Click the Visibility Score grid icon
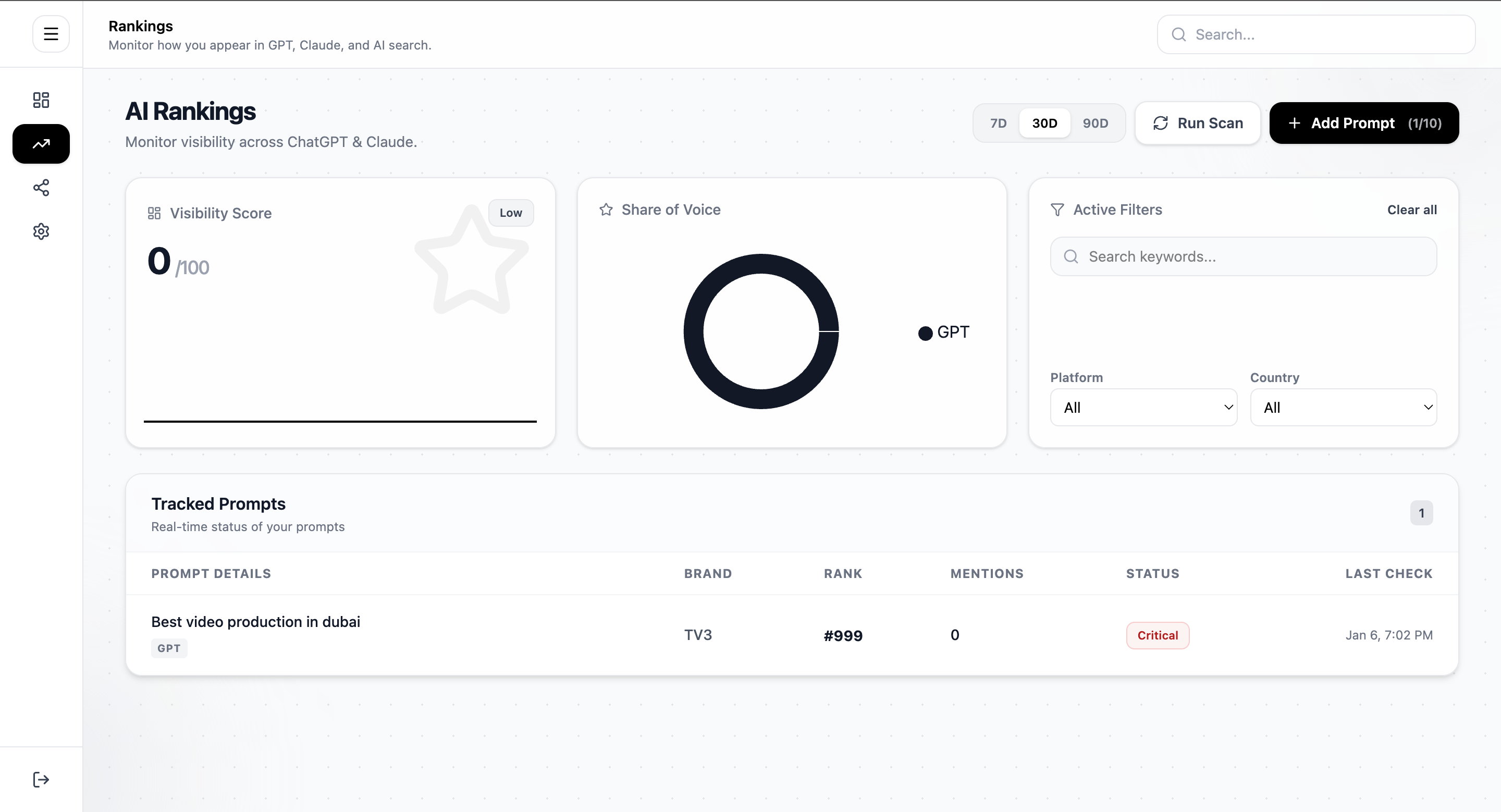This screenshot has width=1501, height=812. click(154, 213)
